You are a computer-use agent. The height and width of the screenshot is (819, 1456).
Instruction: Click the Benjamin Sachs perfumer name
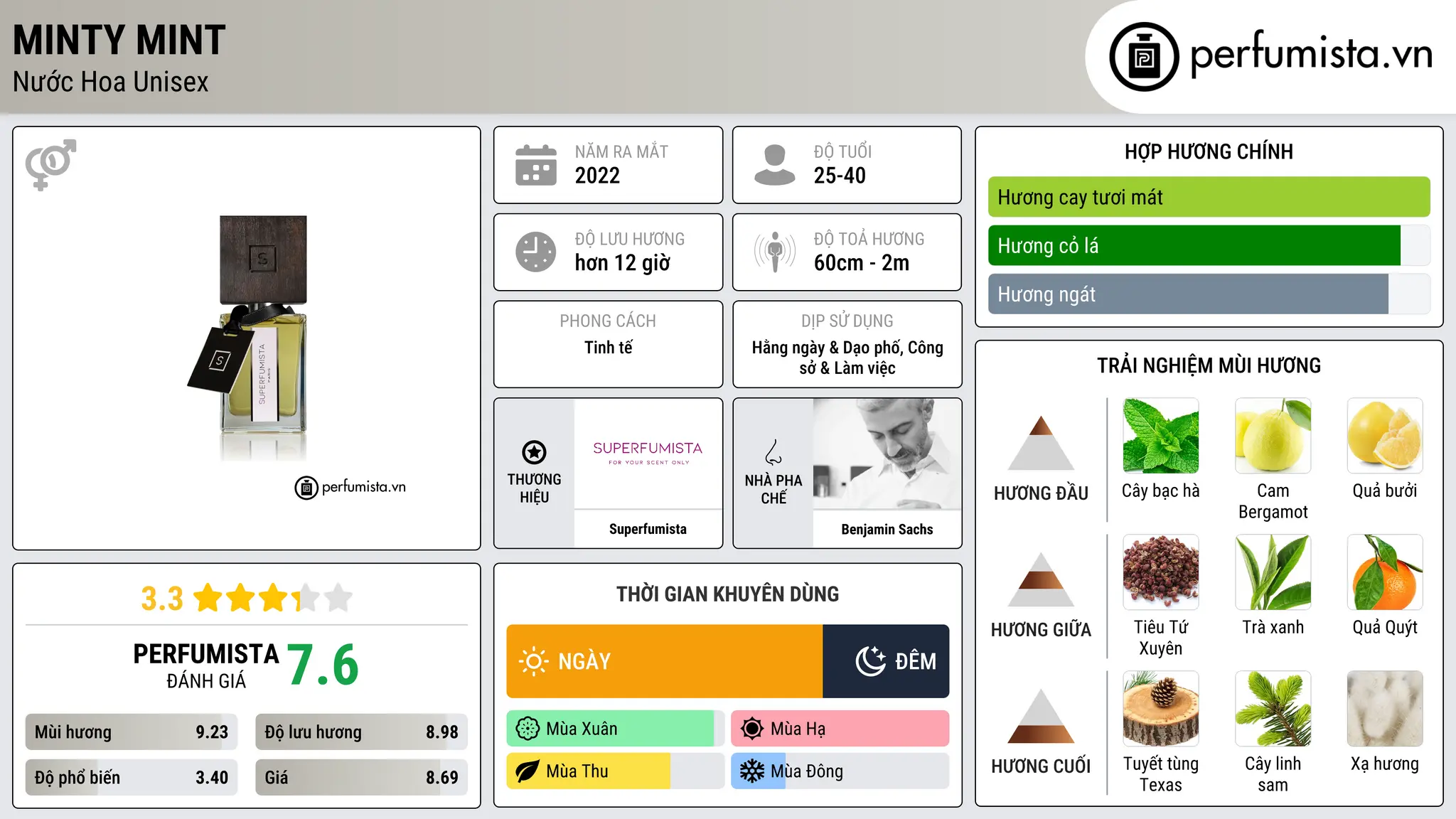[x=887, y=529]
